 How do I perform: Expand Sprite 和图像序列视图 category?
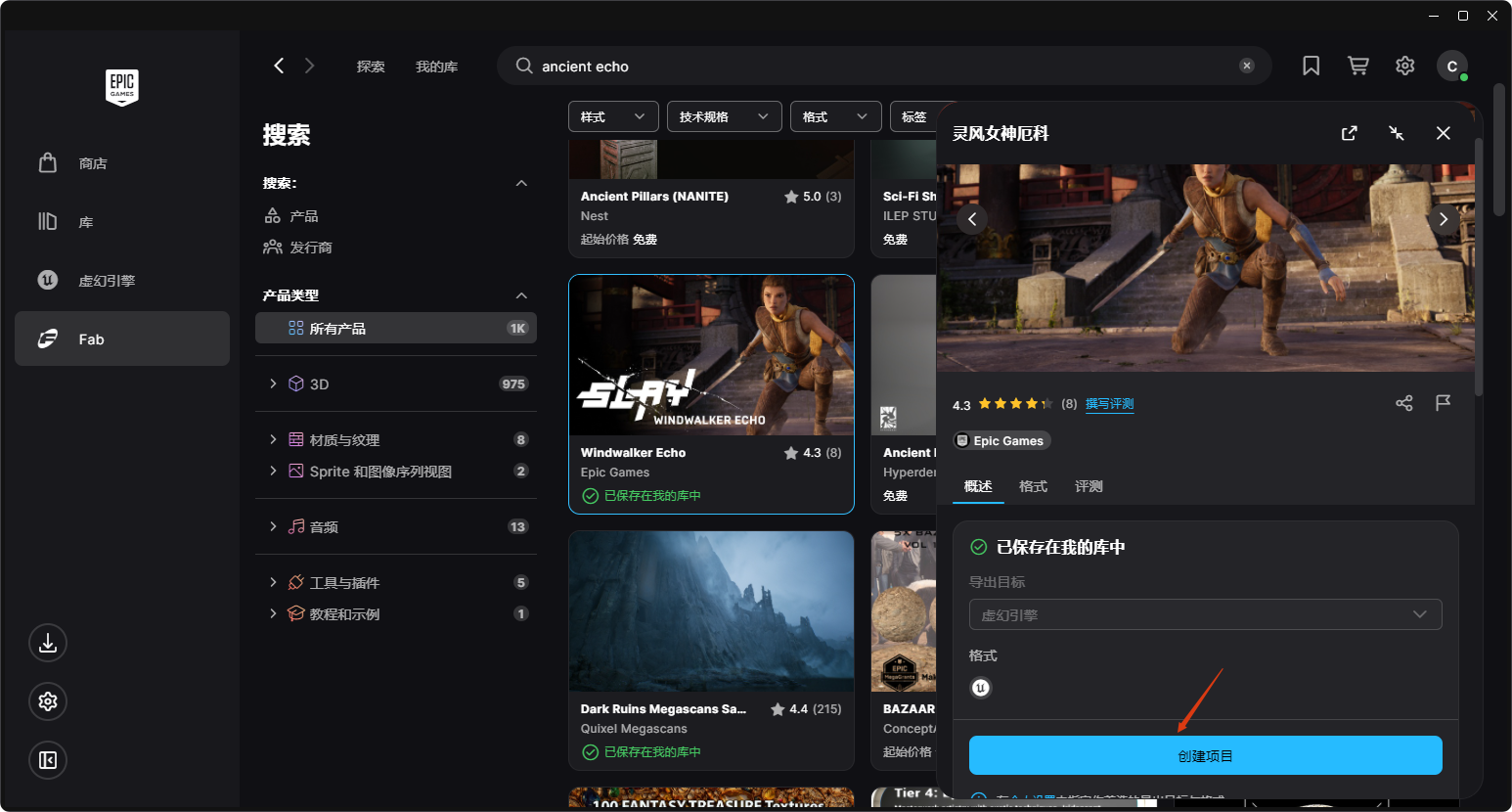273,471
